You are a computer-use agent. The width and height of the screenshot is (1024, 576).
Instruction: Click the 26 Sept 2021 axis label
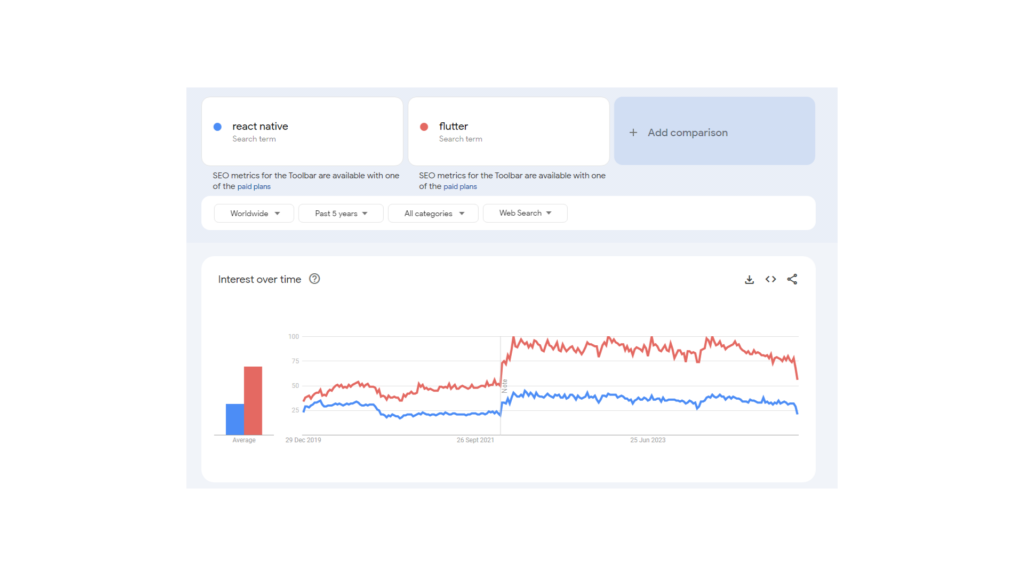point(475,440)
